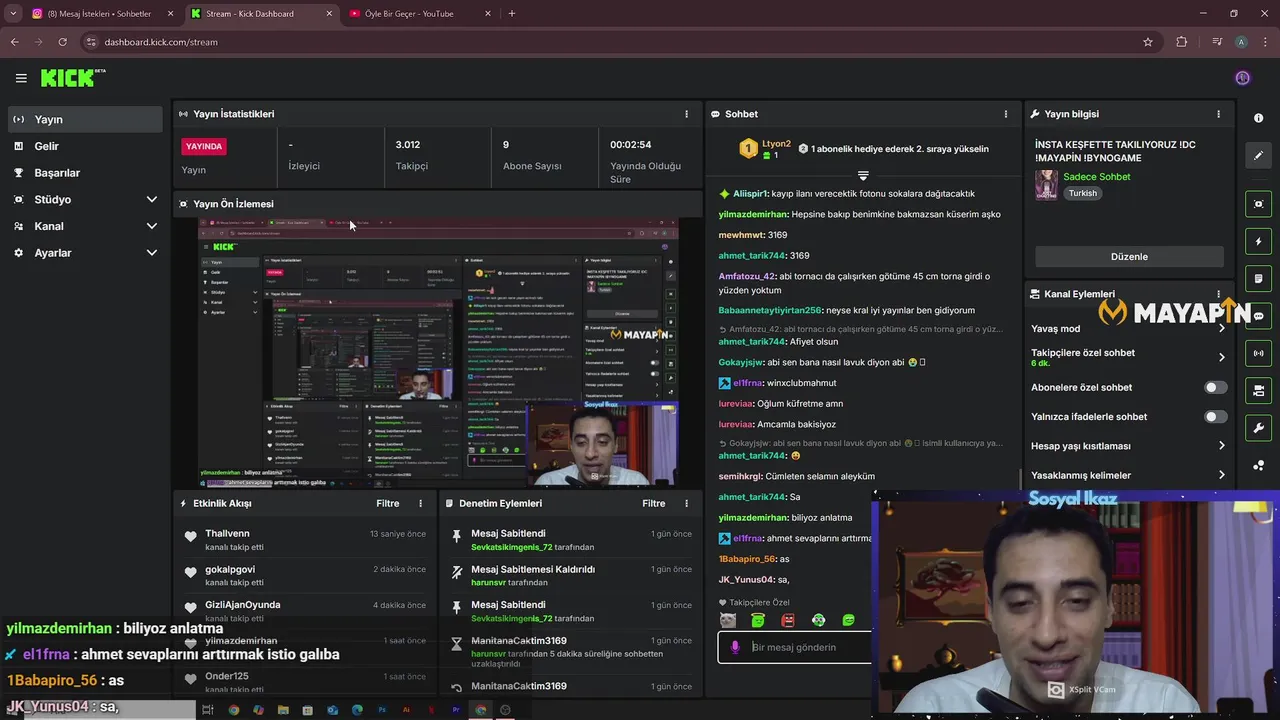This screenshot has width=1280, height=720.
Task: Click the purple microphone icon in message box
Action: point(735,647)
